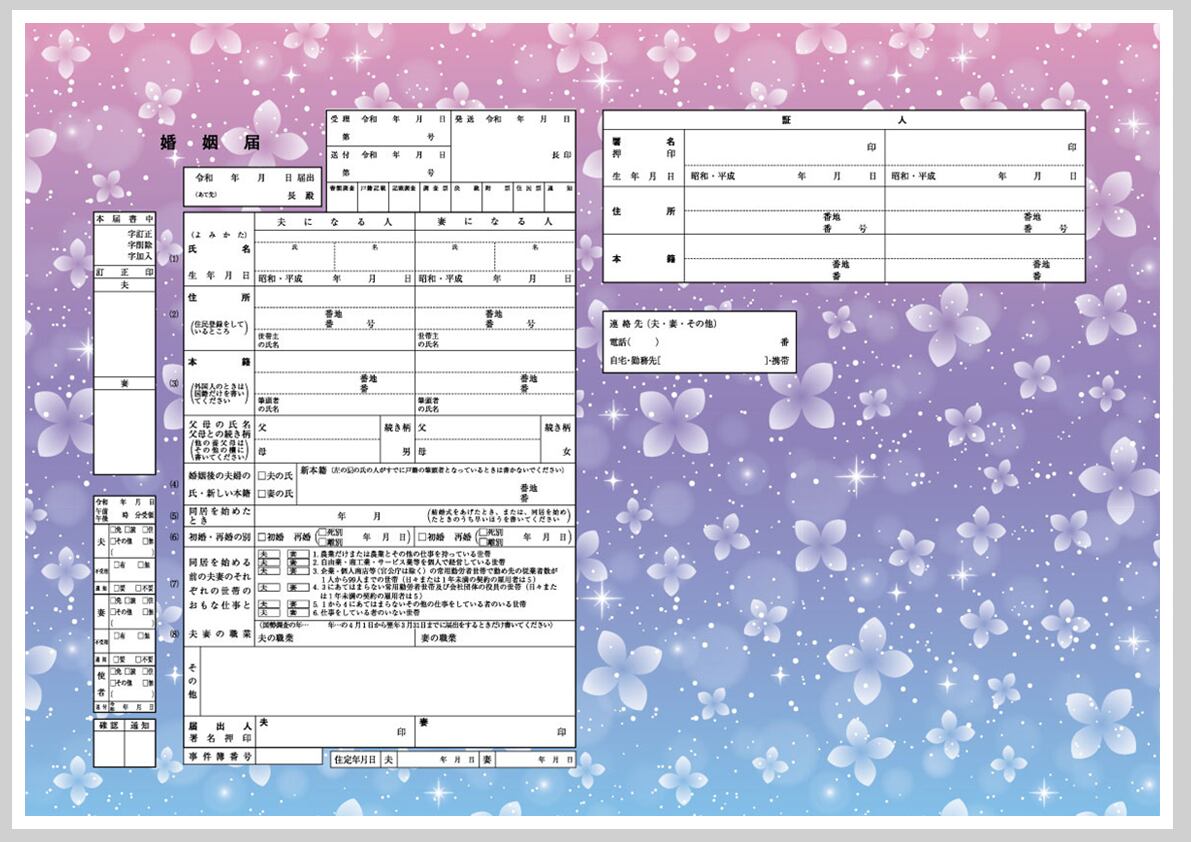Check 離別 in the husband's column

pyautogui.click(x=322, y=542)
